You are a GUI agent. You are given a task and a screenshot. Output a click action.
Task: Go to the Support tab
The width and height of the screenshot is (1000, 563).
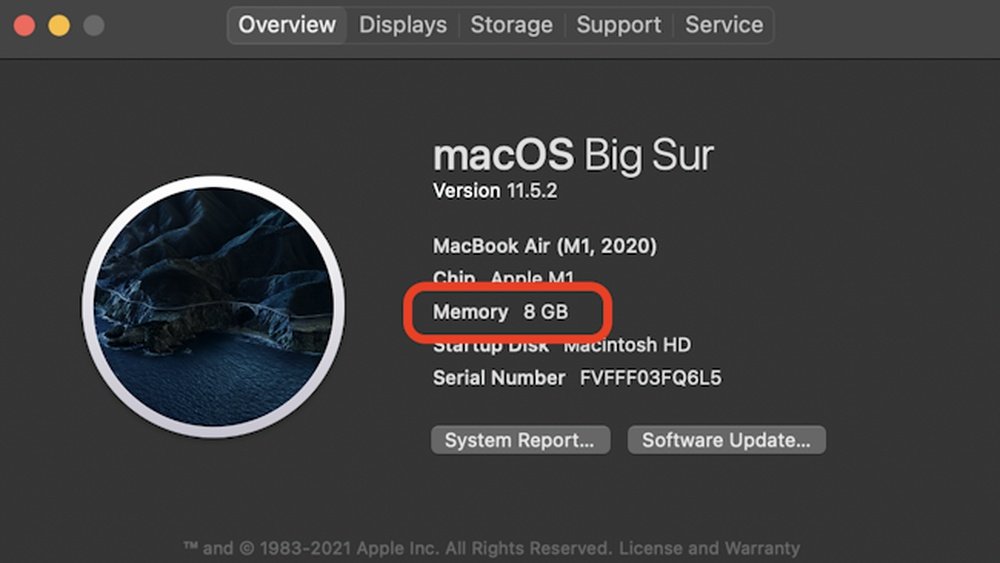click(x=619, y=25)
